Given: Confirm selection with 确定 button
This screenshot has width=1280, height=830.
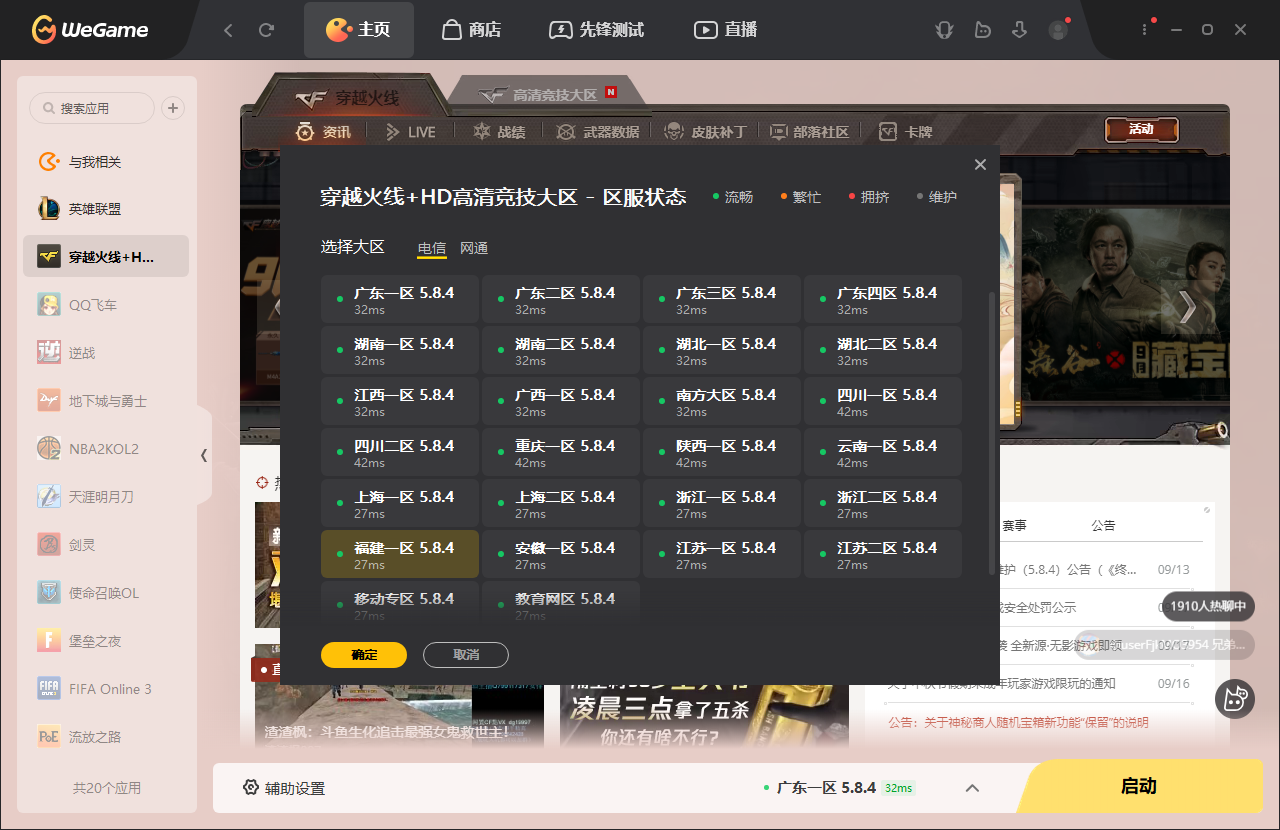Looking at the screenshot, I should (x=364, y=655).
